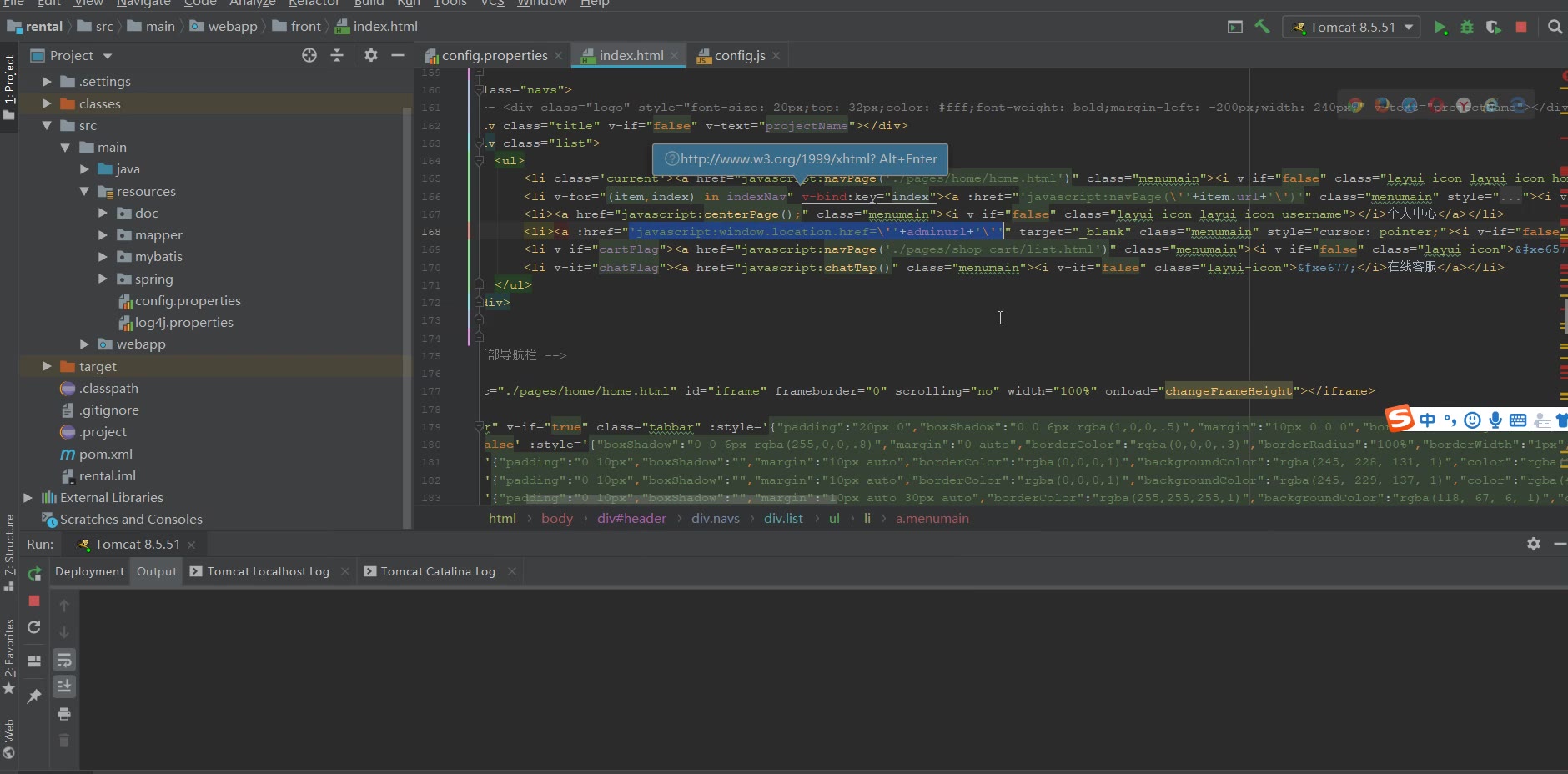Toggle scroll to end of console

(x=64, y=686)
